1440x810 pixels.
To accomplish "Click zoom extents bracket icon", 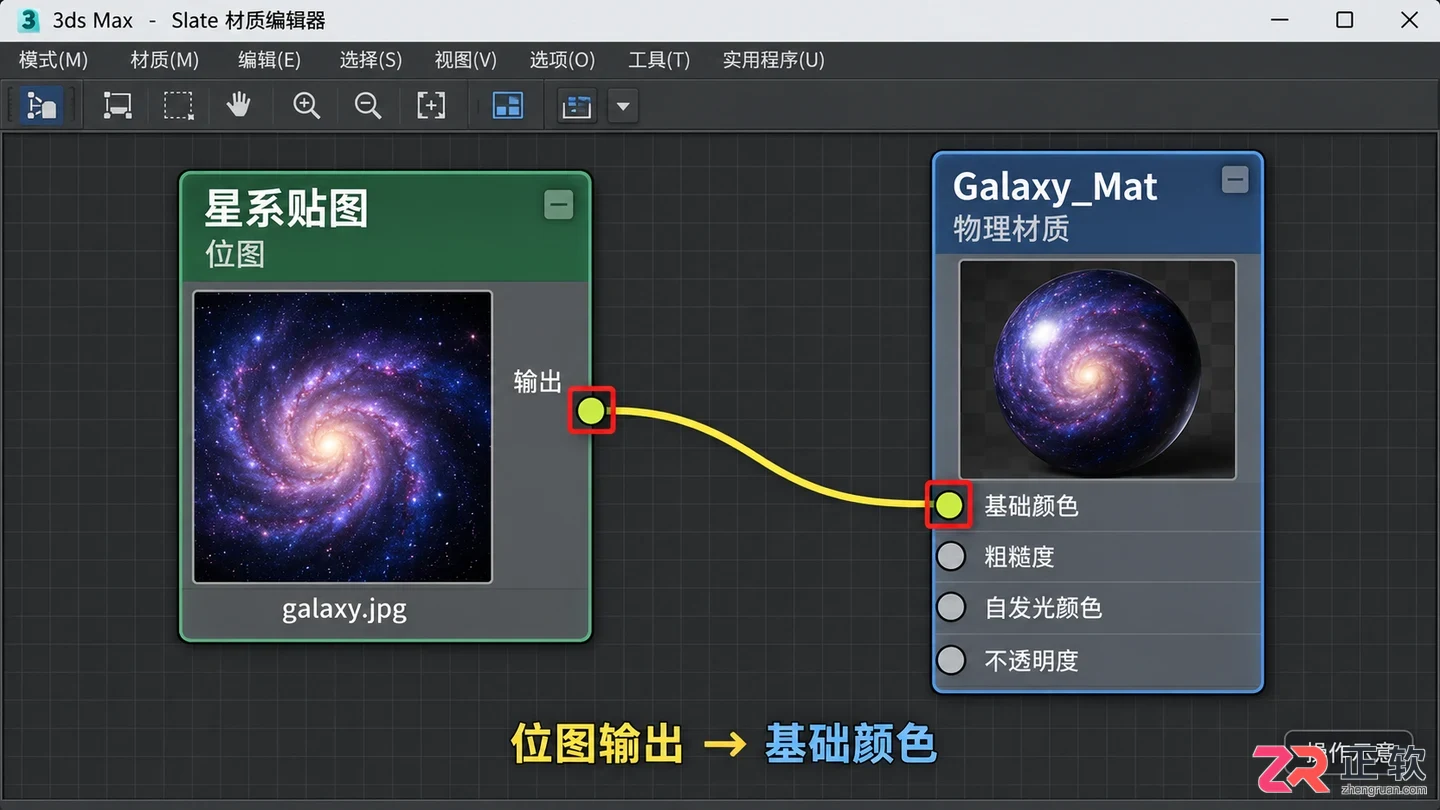I will [431, 105].
